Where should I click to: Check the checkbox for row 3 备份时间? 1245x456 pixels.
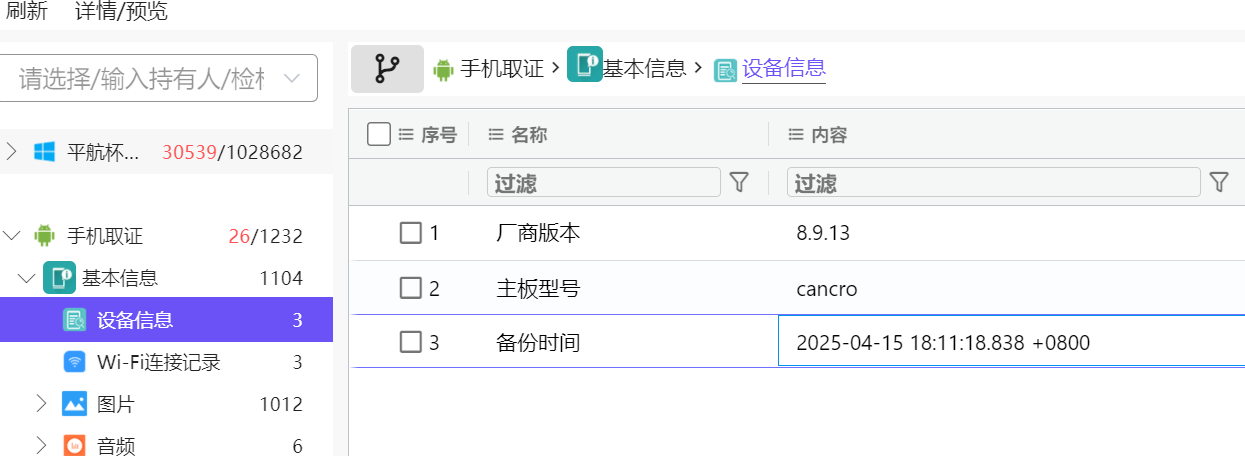(410, 342)
